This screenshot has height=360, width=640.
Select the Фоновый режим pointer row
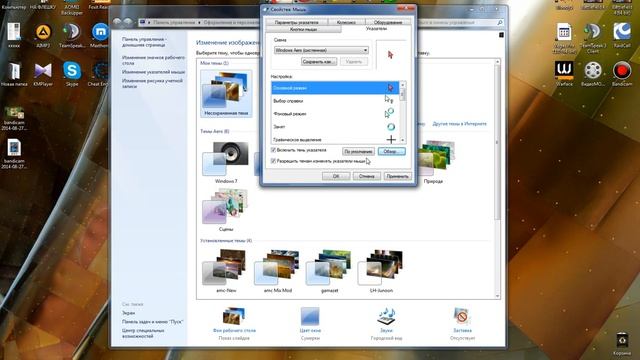(x=335, y=114)
